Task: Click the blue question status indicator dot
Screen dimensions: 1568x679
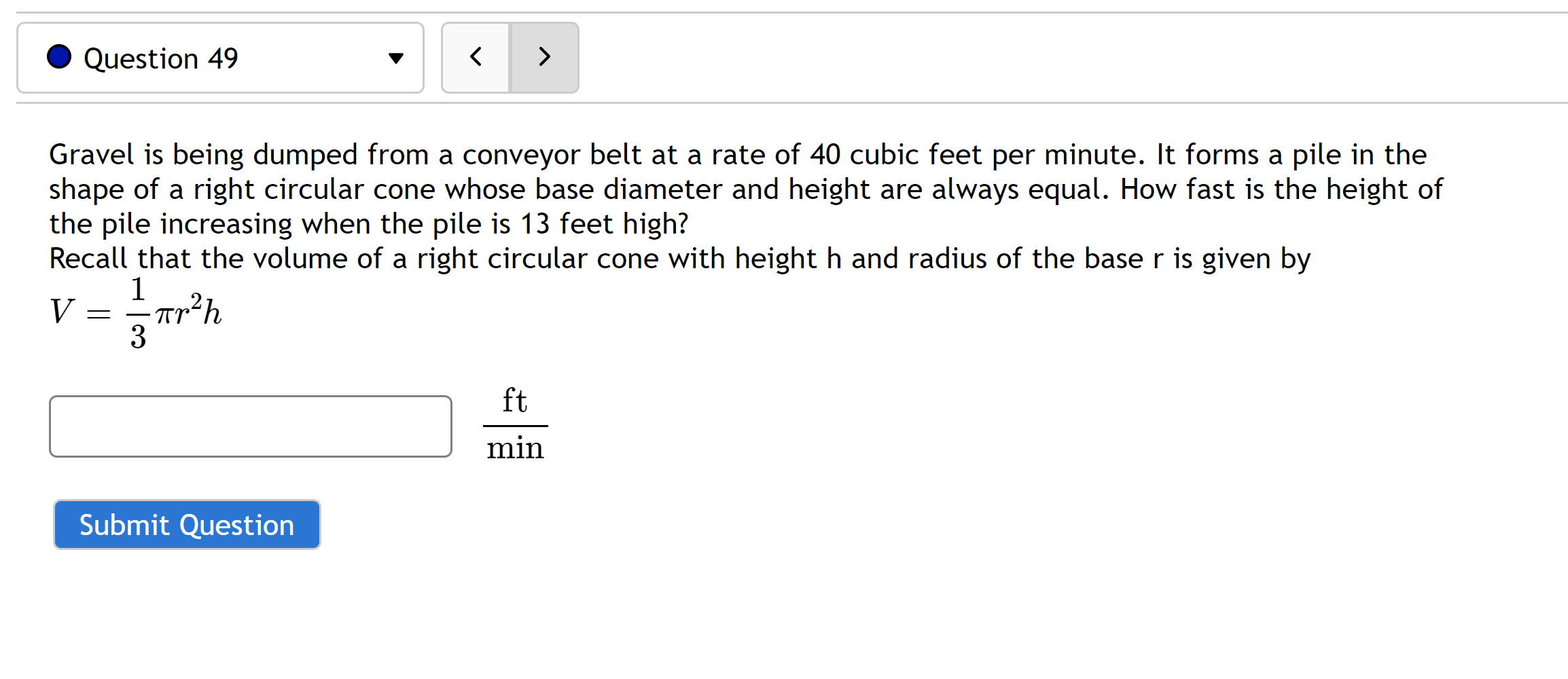Action: pos(60,57)
